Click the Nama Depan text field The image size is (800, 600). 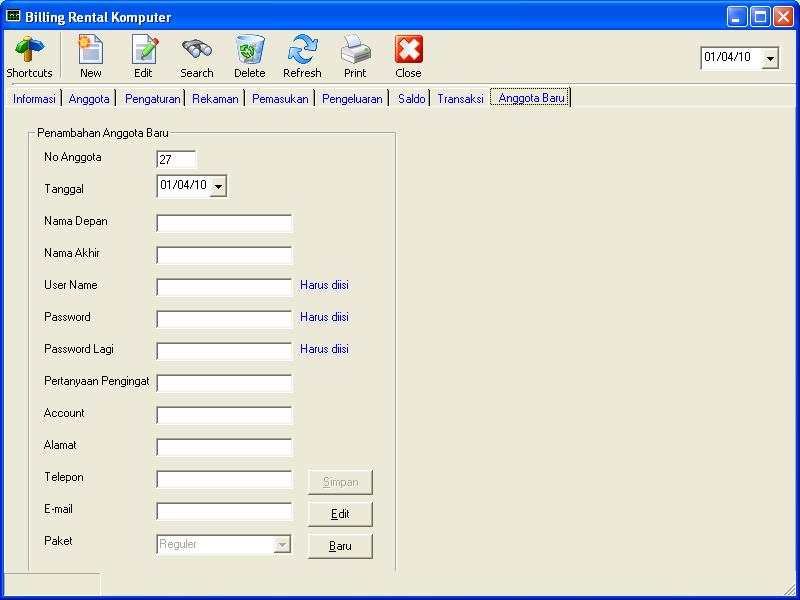(224, 223)
